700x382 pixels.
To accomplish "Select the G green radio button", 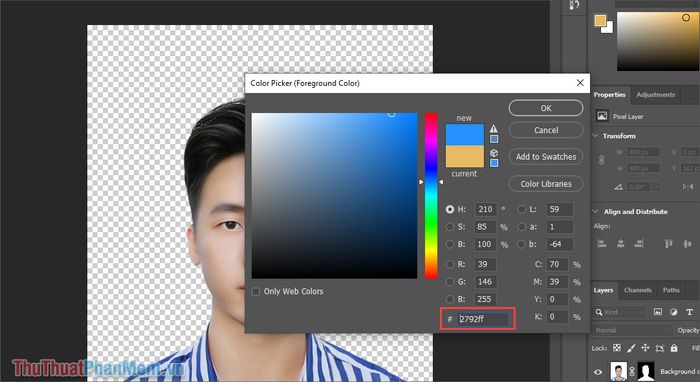I will (x=450, y=282).
